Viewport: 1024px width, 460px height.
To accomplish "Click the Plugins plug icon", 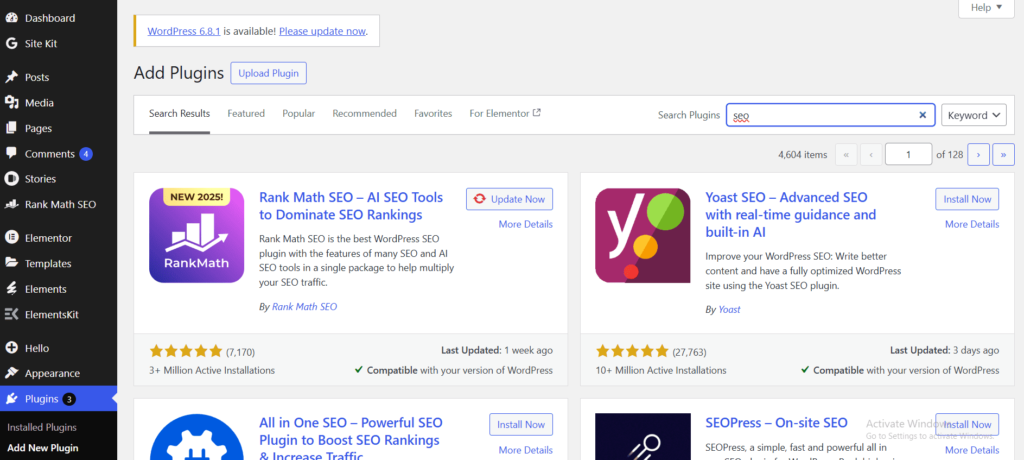I will click(11, 399).
